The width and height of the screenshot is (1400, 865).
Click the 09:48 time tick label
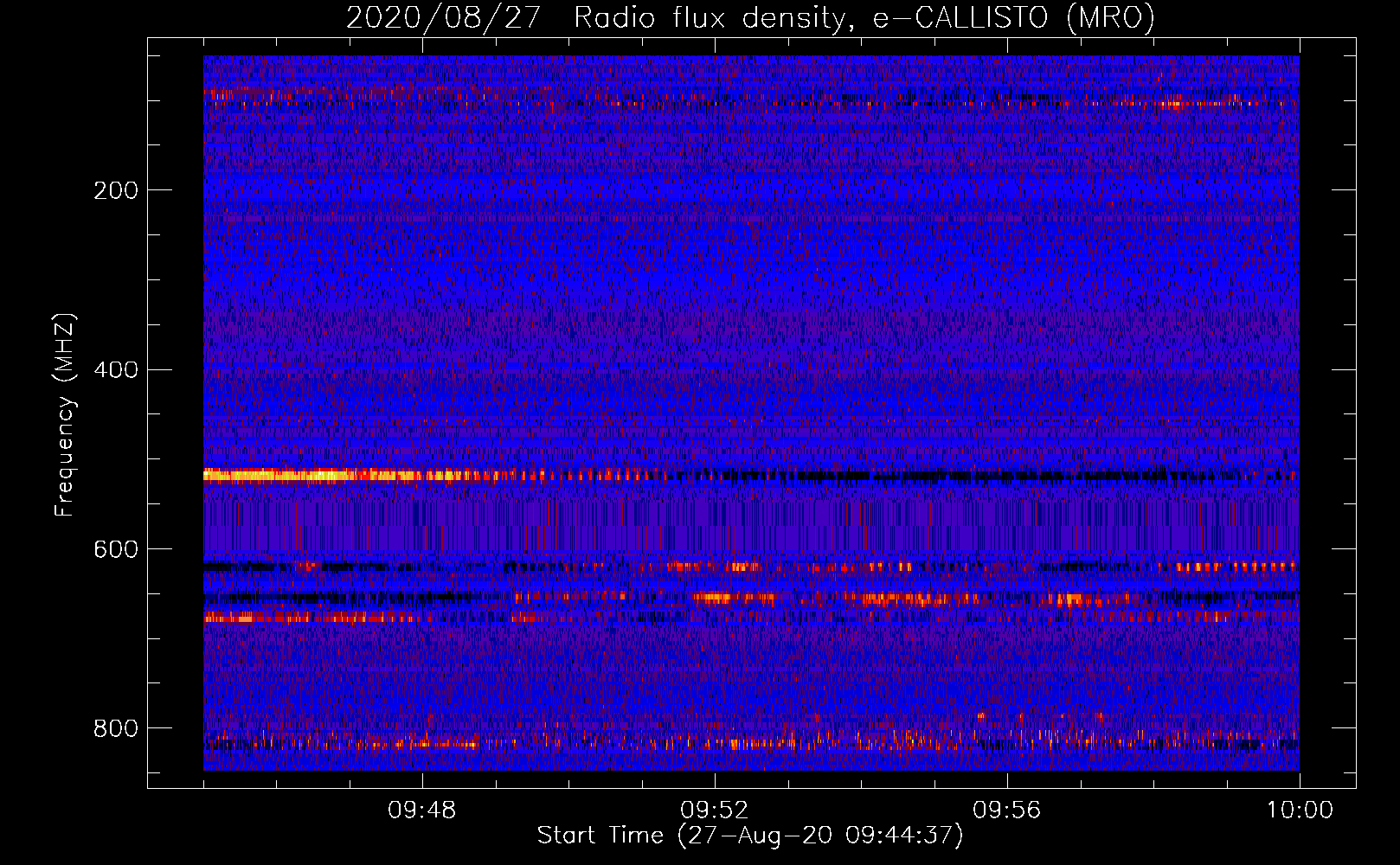(422, 811)
